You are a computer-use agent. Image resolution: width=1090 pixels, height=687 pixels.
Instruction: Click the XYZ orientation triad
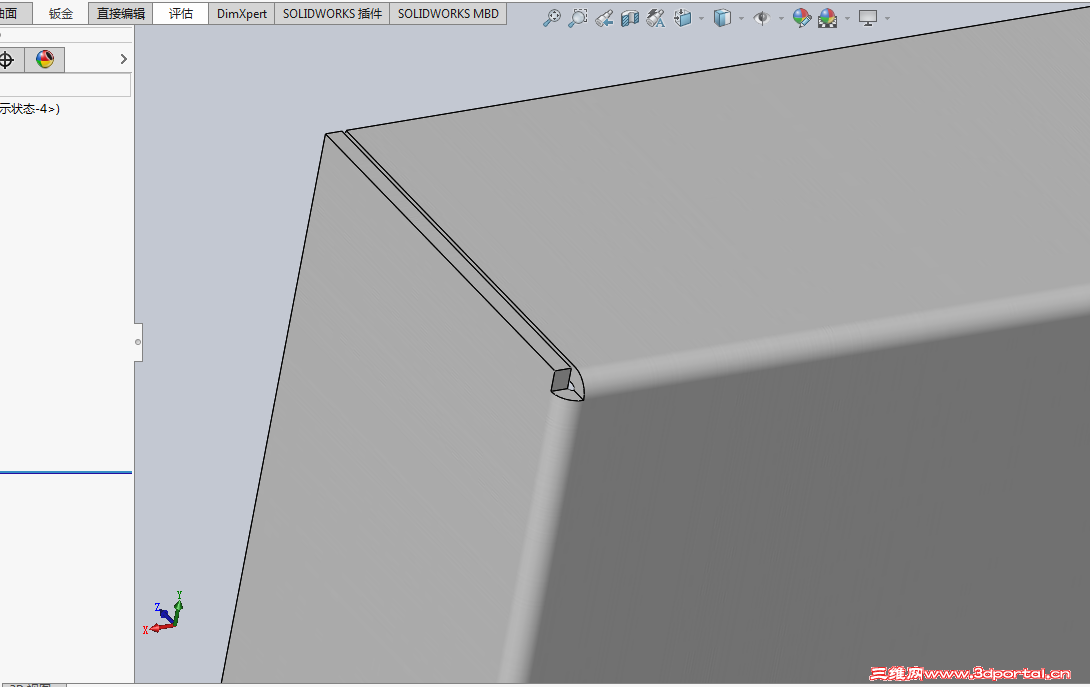pyautogui.click(x=165, y=613)
